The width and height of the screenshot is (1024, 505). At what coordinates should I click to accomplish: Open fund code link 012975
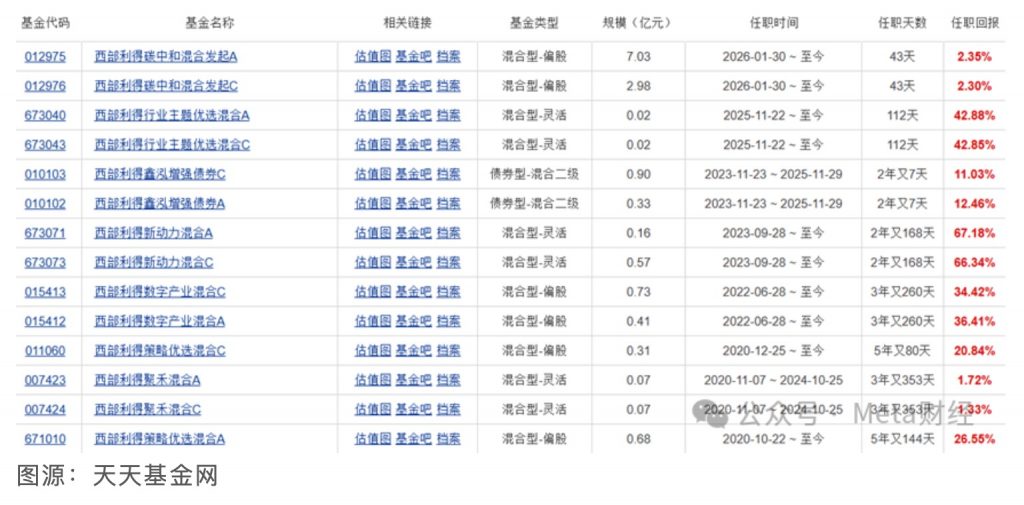point(45,56)
